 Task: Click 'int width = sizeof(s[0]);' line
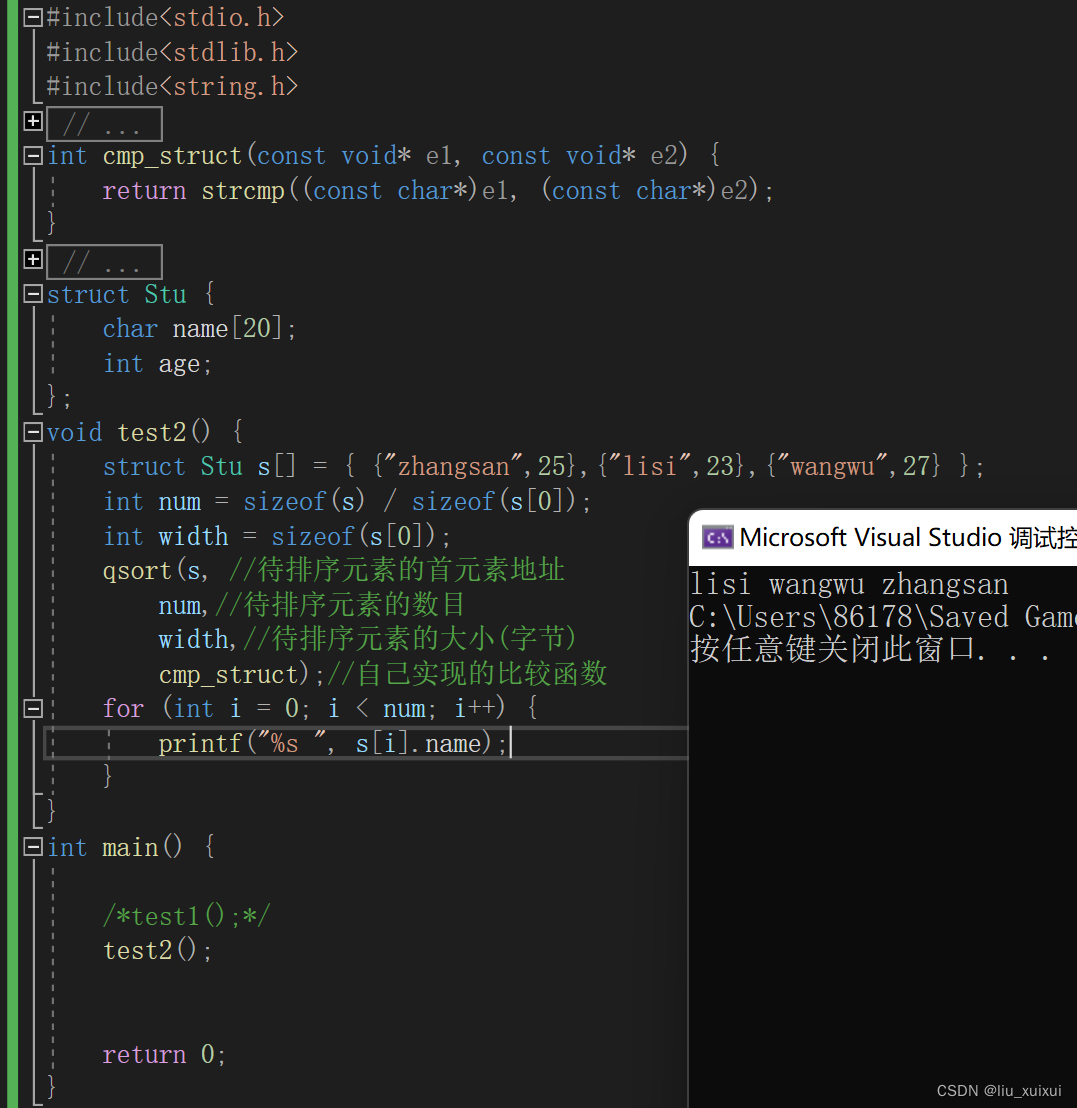click(277, 536)
